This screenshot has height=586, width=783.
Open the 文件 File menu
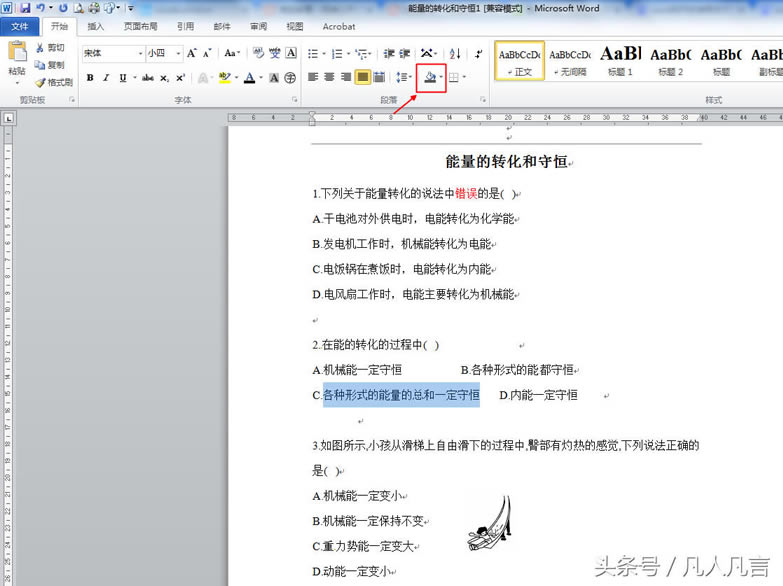pyautogui.click(x=20, y=27)
